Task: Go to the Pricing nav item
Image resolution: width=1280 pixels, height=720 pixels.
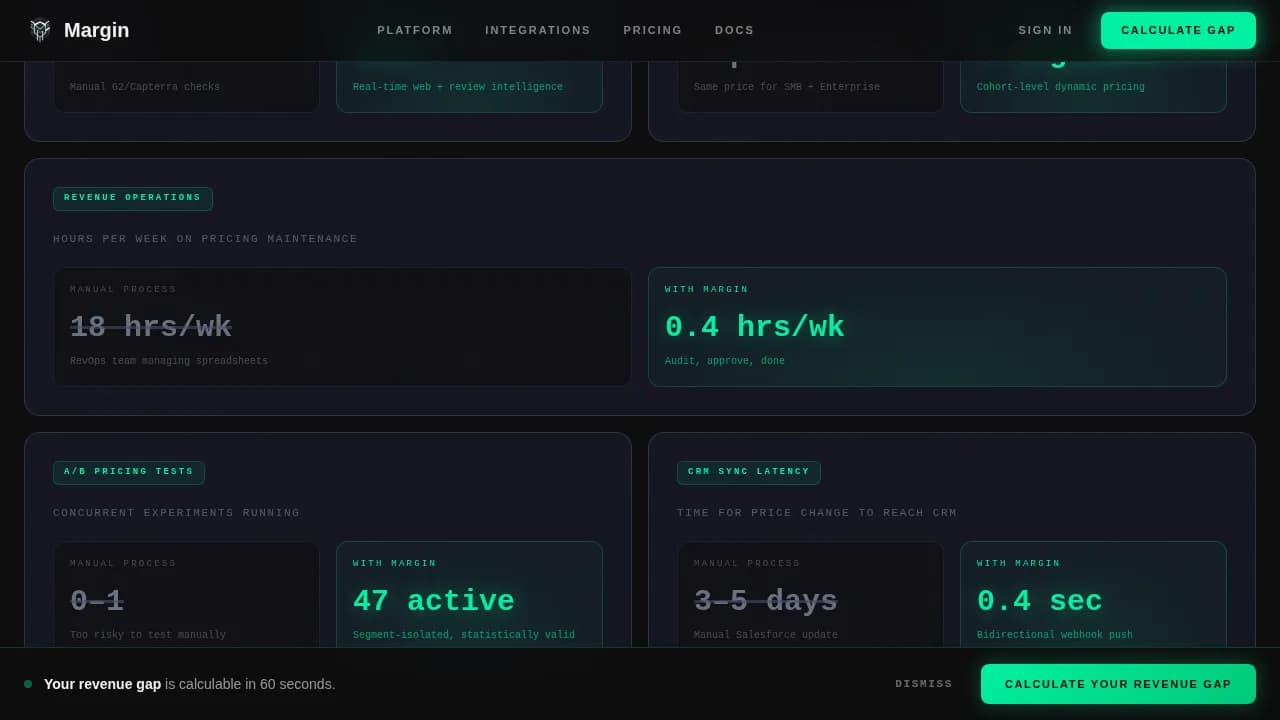Action: coord(653,30)
